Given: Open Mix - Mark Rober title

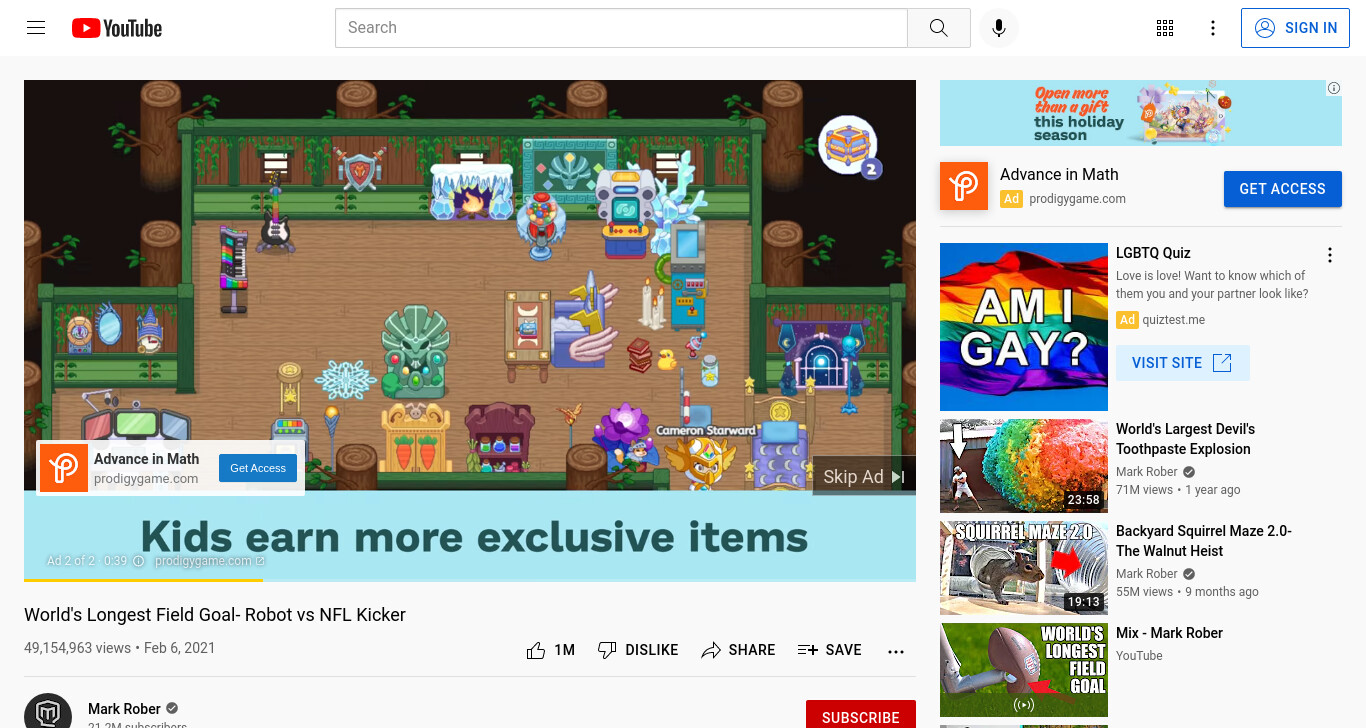Looking at the screenshot, I should [1169, 633].
